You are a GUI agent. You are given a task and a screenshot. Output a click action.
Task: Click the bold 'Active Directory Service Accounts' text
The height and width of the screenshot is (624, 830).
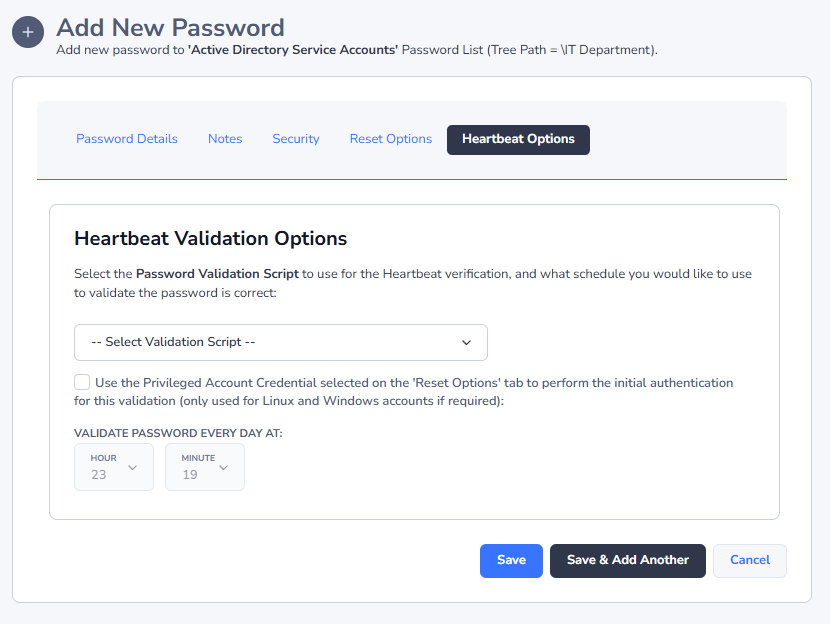click(x=293, y=49)
